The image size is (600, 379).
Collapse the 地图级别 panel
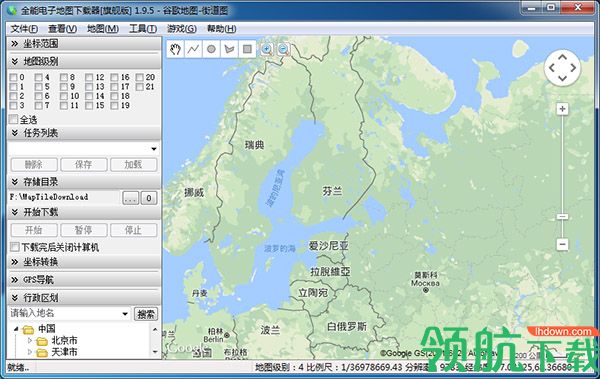coord(84,61)
